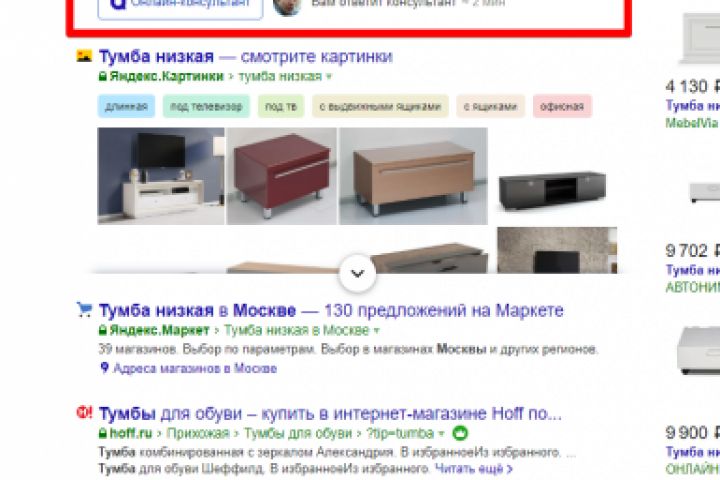Screen dimensions: 720x480
Task: Open the dark red cabinet thumbnail
Action: (x=282, y=176)
